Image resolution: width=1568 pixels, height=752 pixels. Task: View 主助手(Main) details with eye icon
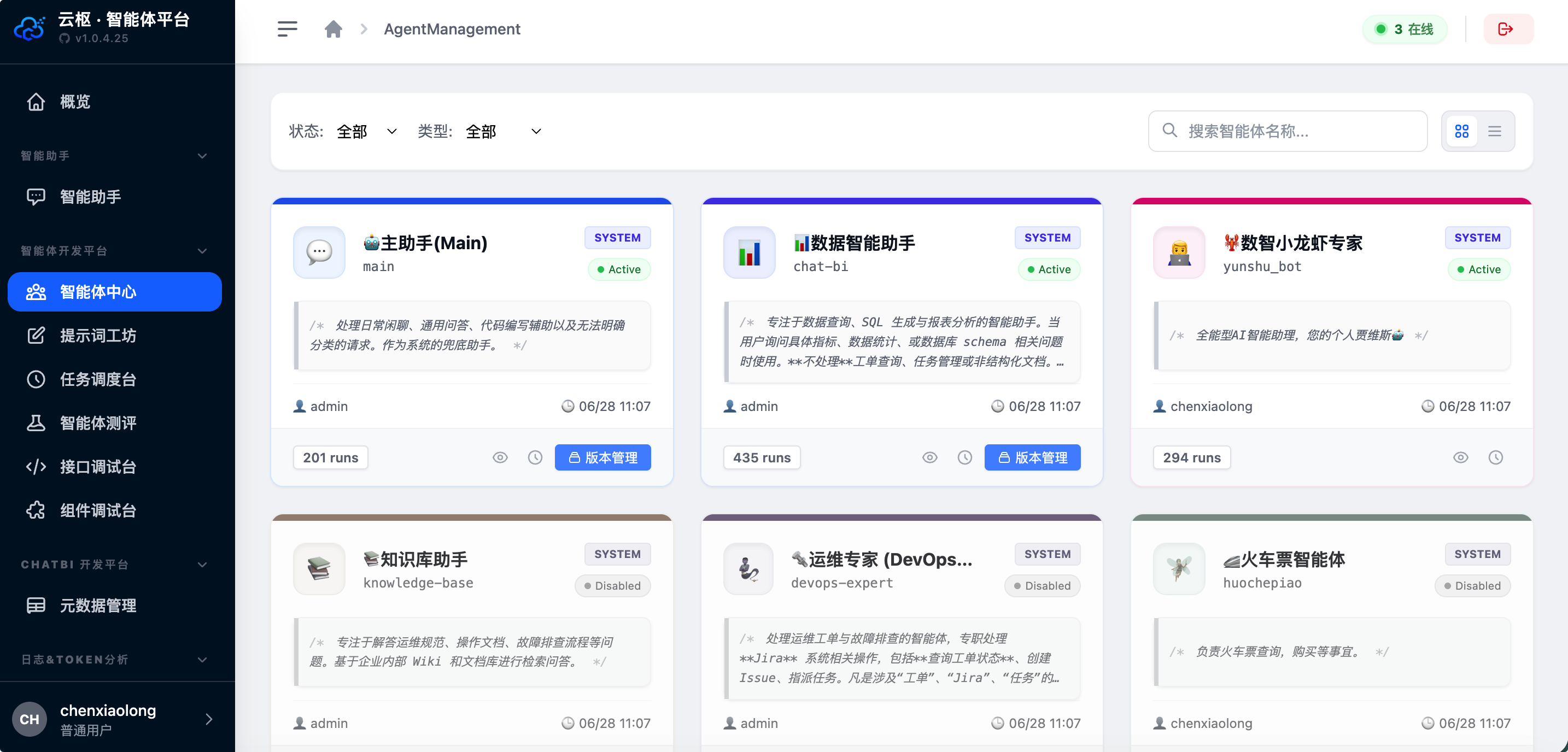pos(500,457)
